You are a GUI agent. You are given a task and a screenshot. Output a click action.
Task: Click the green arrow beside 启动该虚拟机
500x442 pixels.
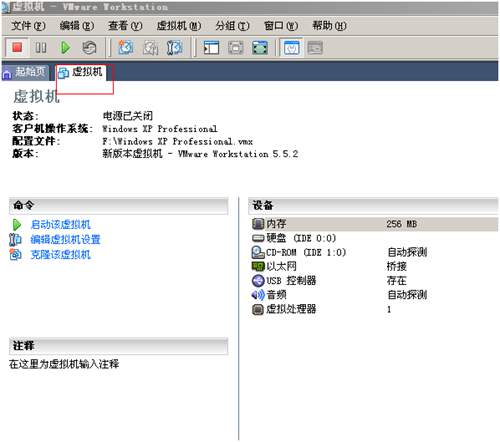point(17,225)
